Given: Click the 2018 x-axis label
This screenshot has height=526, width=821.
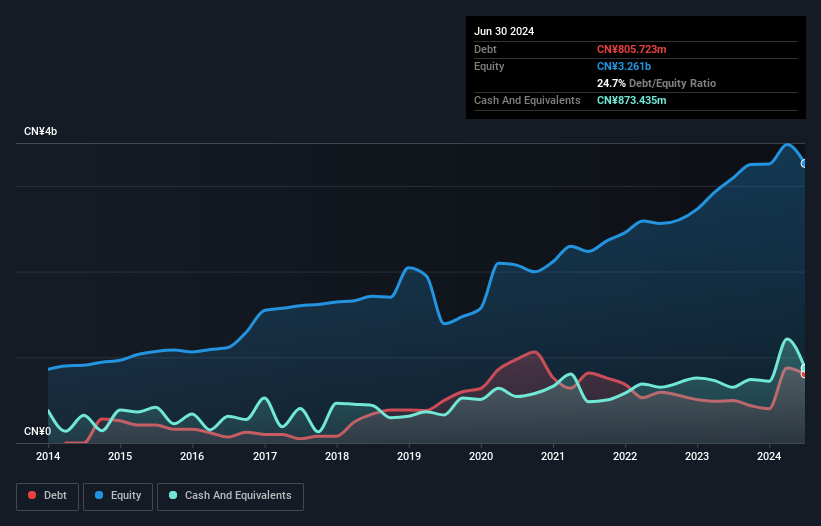Looking at the screenshot, I should coord(337,456).
